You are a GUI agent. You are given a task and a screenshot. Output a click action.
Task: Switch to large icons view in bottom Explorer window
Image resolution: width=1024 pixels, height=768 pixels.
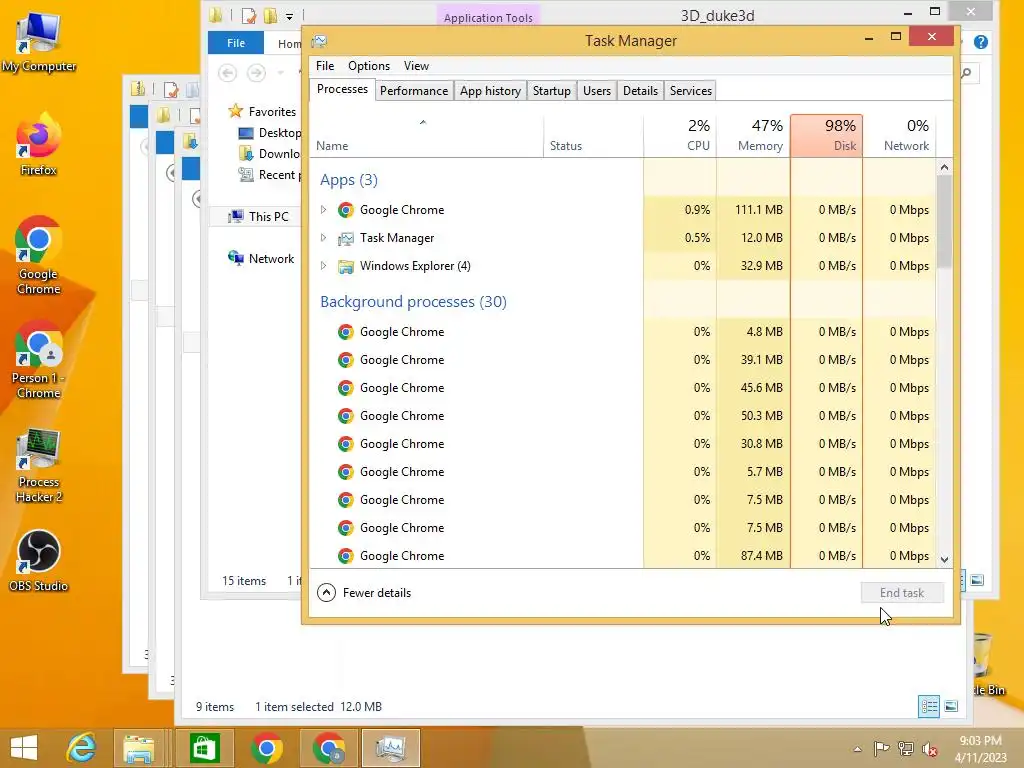[x=952, y=706]
